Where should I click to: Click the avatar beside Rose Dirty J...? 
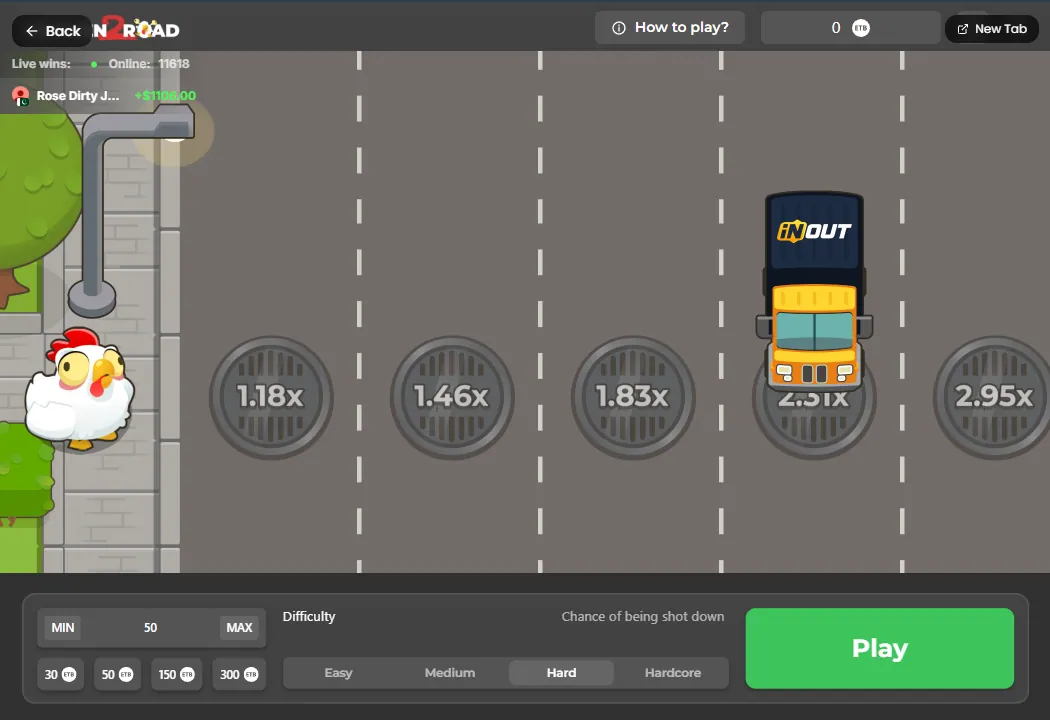coord(21,96)
